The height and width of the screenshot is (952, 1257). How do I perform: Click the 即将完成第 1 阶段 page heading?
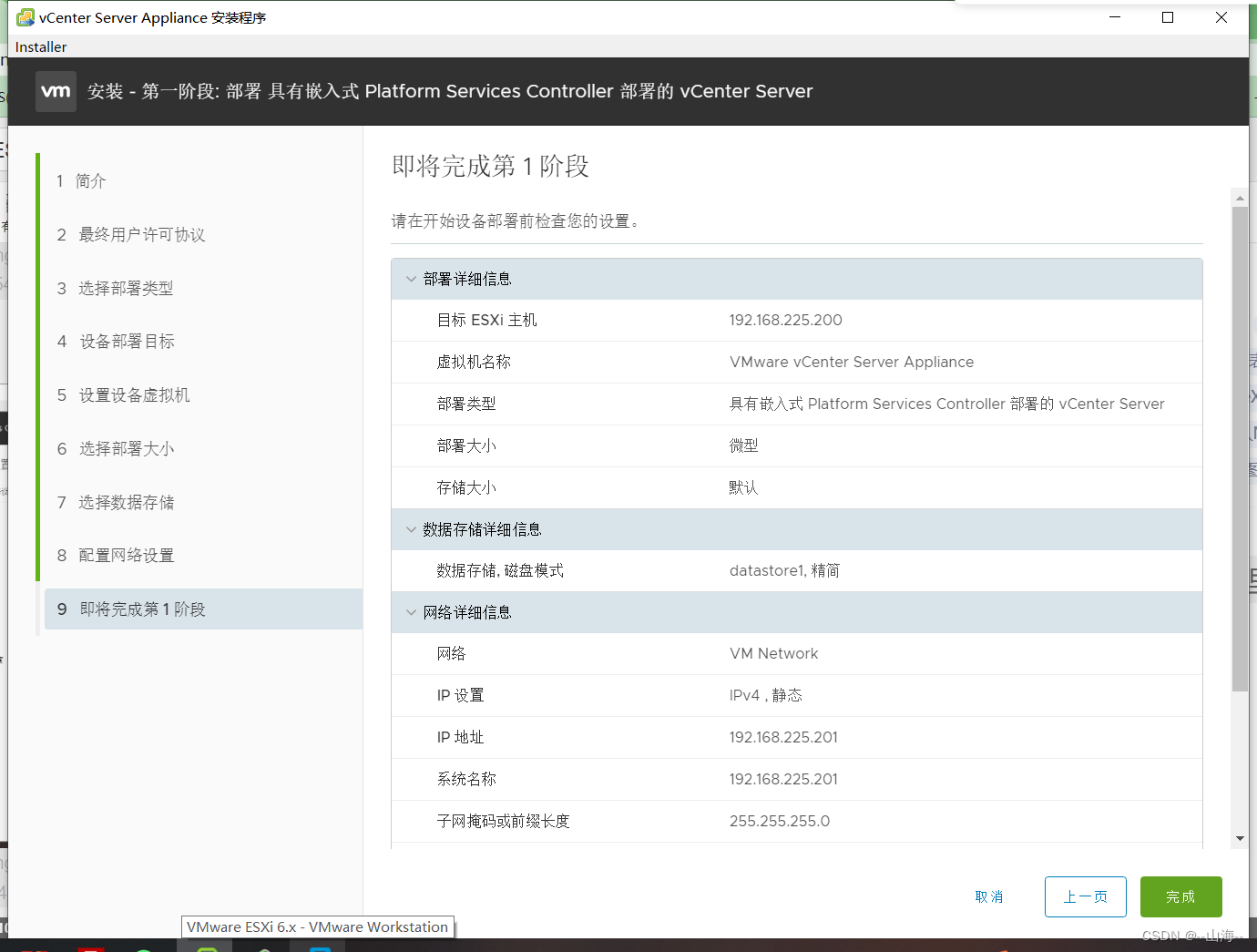click(x=490, y=166)
